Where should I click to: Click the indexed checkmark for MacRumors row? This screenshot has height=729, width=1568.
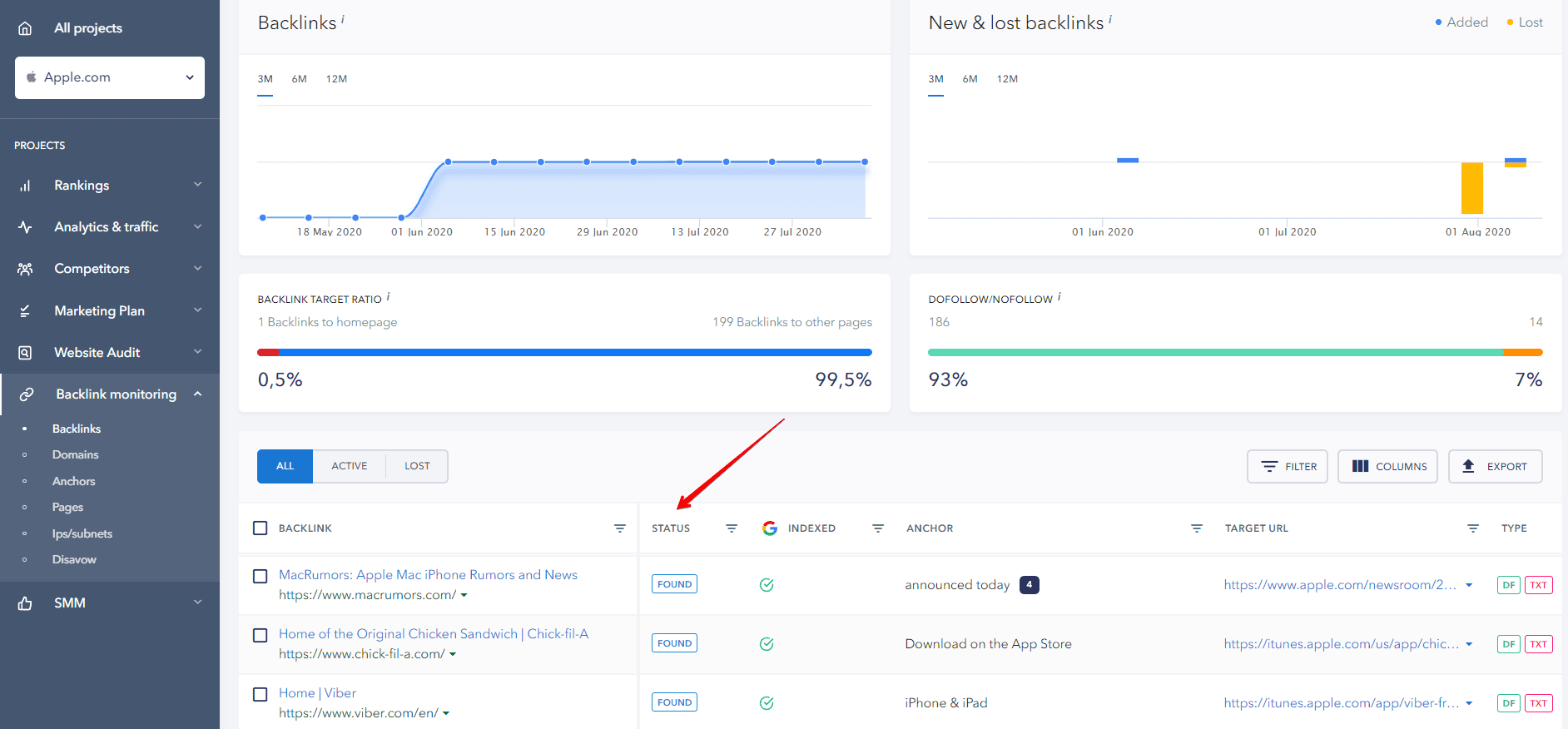[x=767, y=585]
